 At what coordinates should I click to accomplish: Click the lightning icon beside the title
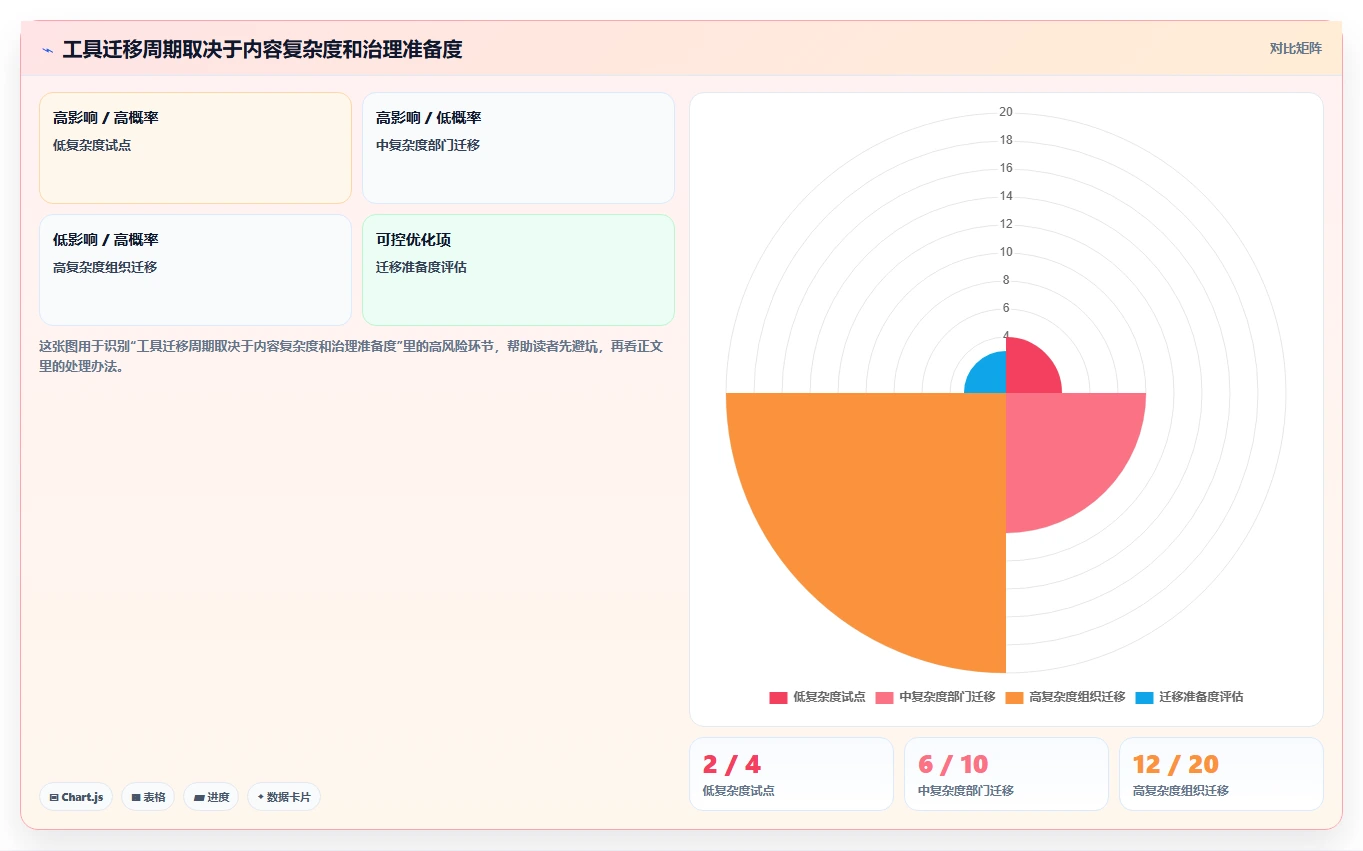tap(47, 49)
